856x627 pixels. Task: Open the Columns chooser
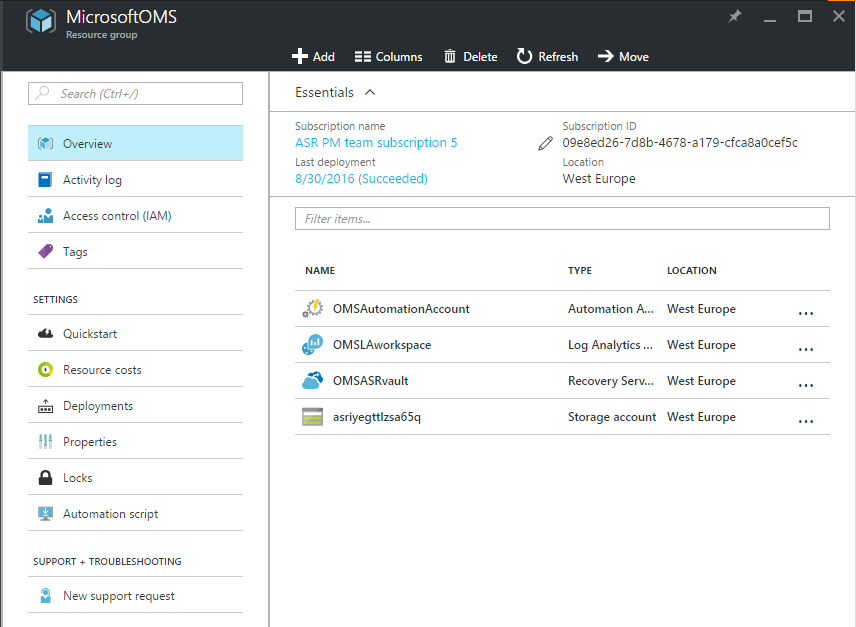388,57
